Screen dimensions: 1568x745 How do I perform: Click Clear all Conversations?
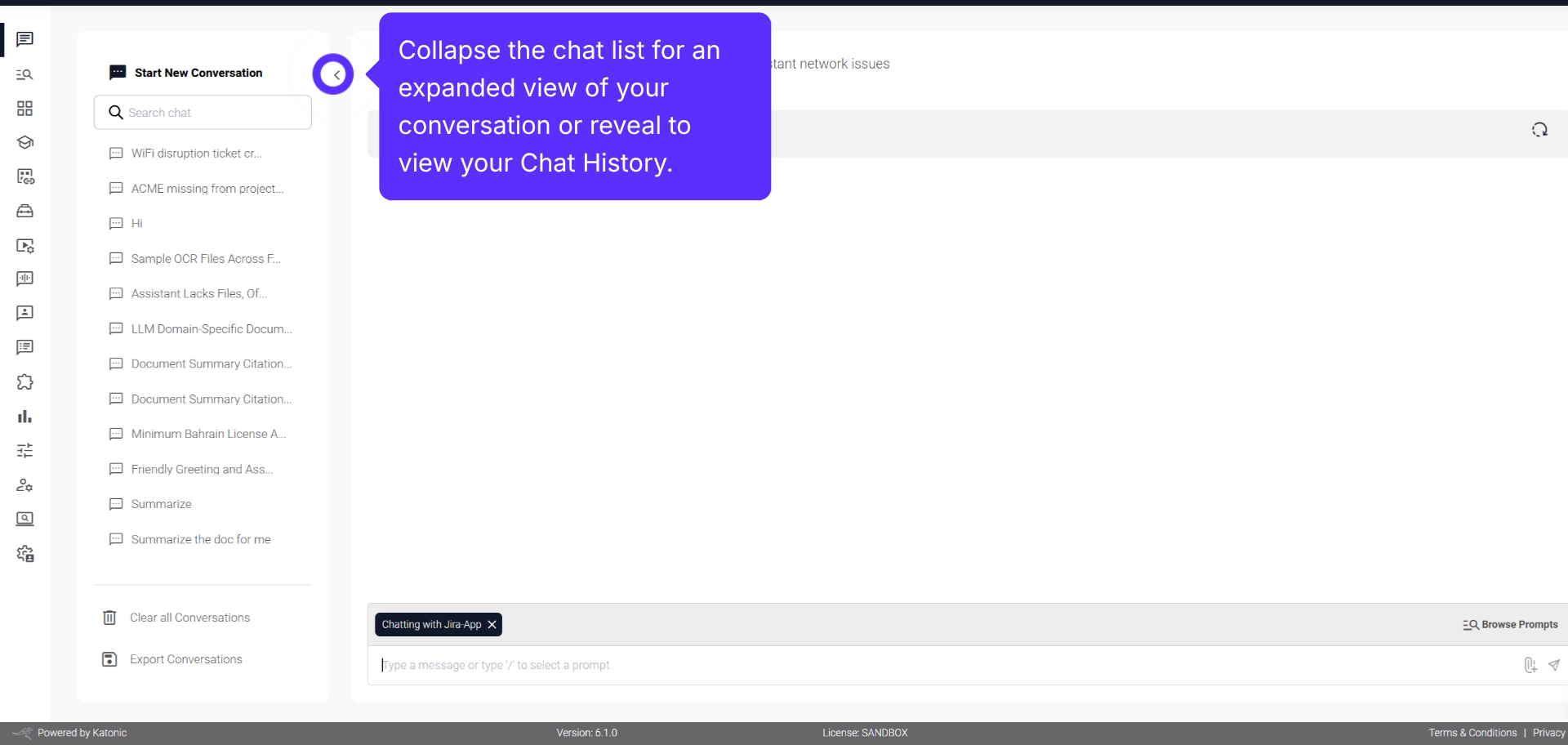click(x=189, y=618)
